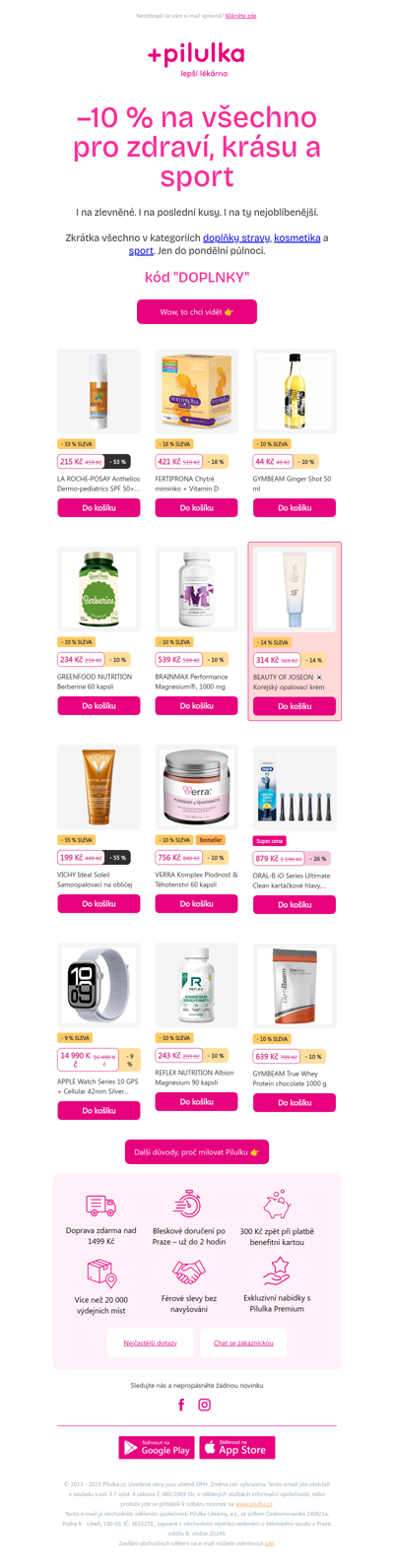Click the Apple Watch Series 10 image
Image resolution: width=394 pixels, height=1568 pixels.
pyautogui.click(x=98, y=985)
